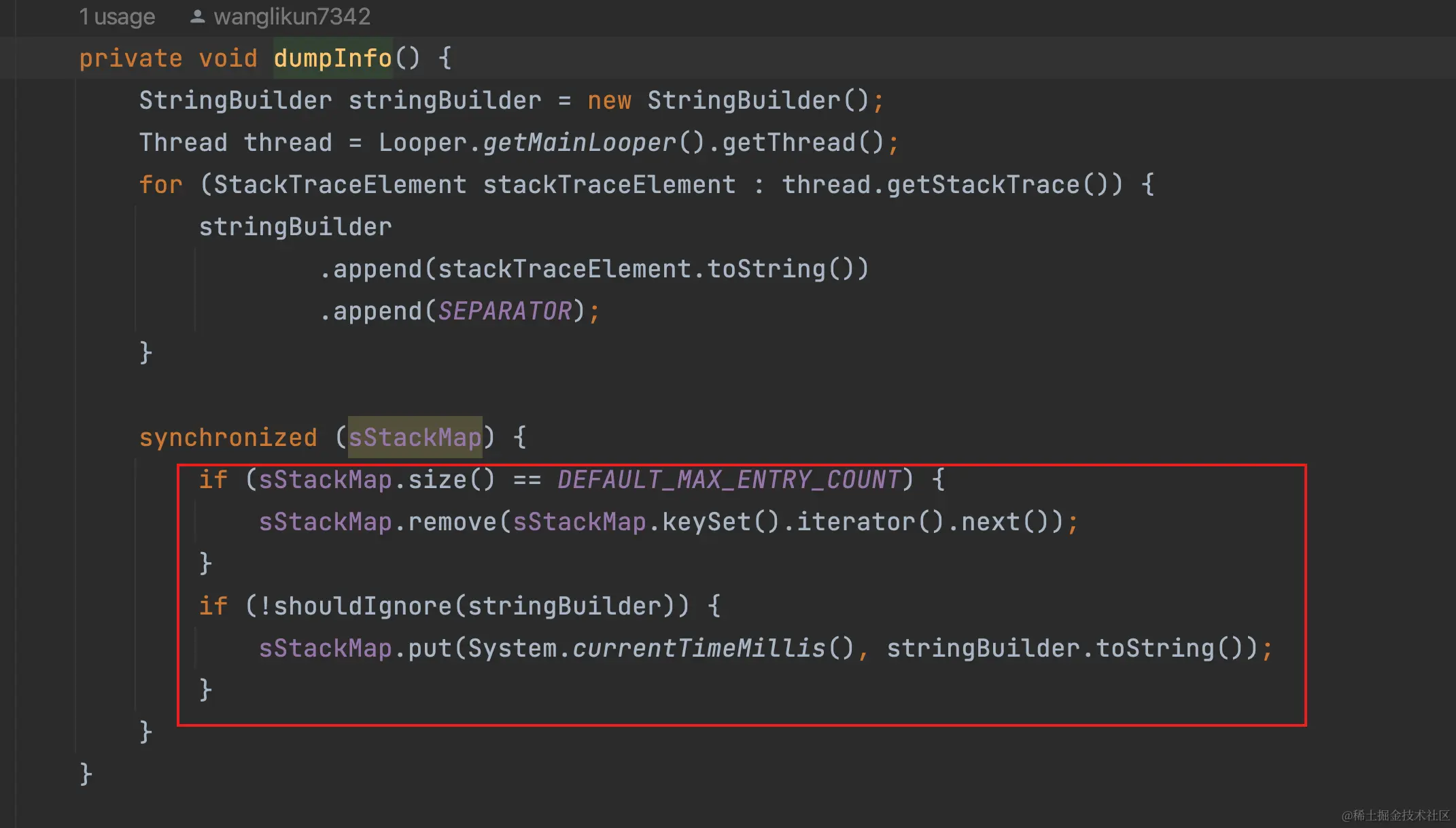Click the author person icon
Screen dimensions: 1456x828
click(197, 16)
